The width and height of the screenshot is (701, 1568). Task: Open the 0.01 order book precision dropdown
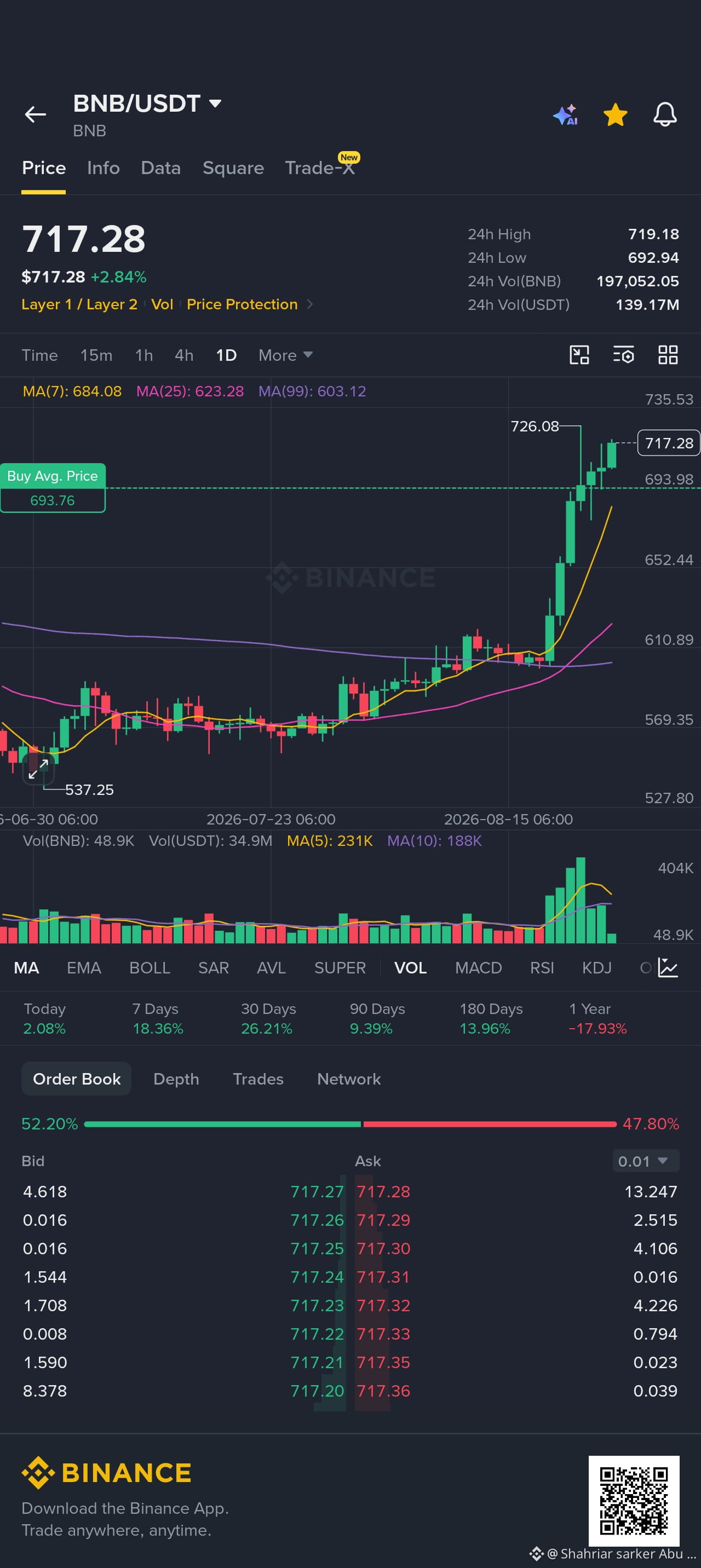point(646,1161)
